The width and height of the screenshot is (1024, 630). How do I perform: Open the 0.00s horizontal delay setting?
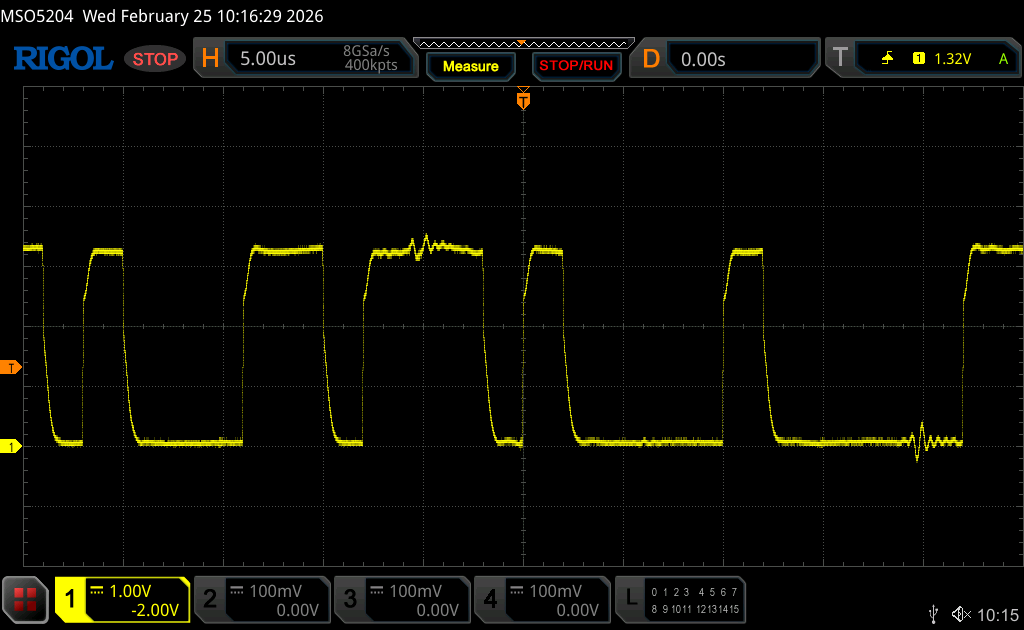(703, 59)
